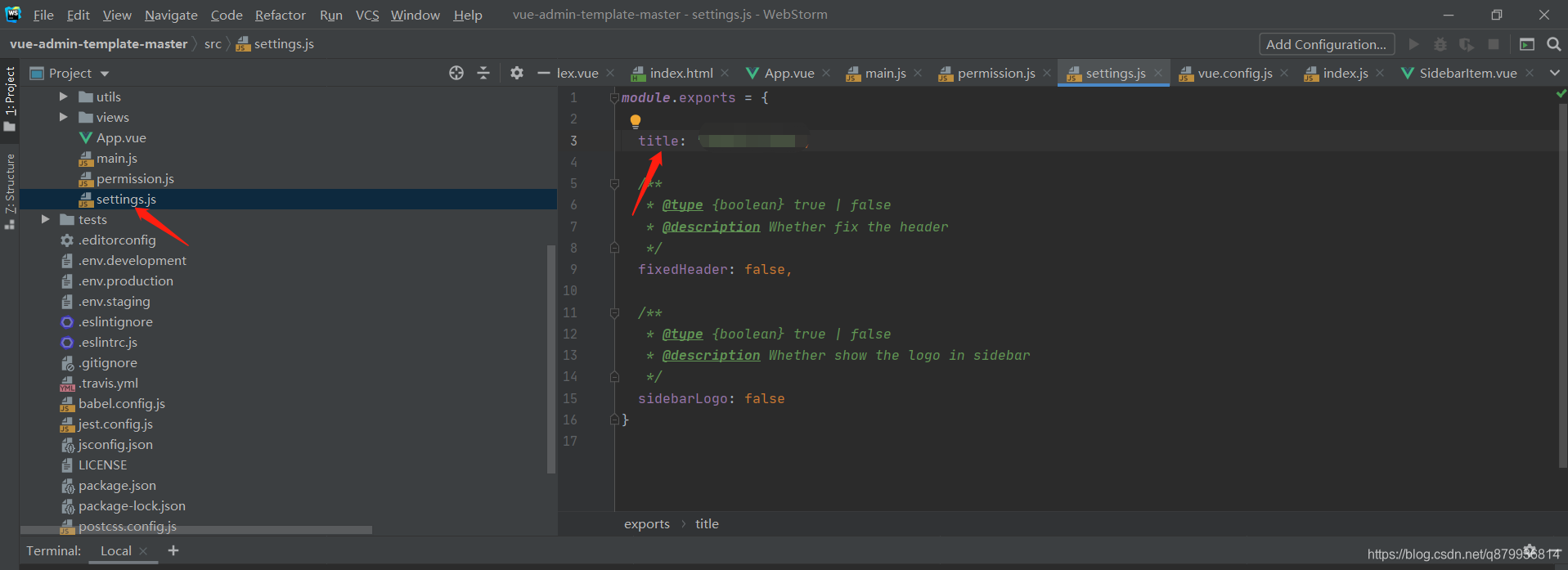The width and height of the screenshot is (1568, 570).
Task: Click the WebStorm app logo icon
Action: (x=12, y=14)
